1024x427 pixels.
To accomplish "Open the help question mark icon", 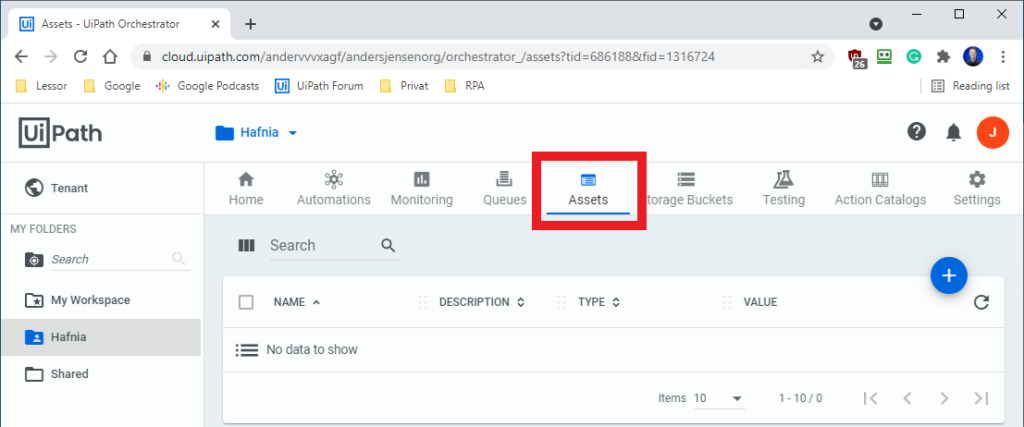I will coord(917,132).
